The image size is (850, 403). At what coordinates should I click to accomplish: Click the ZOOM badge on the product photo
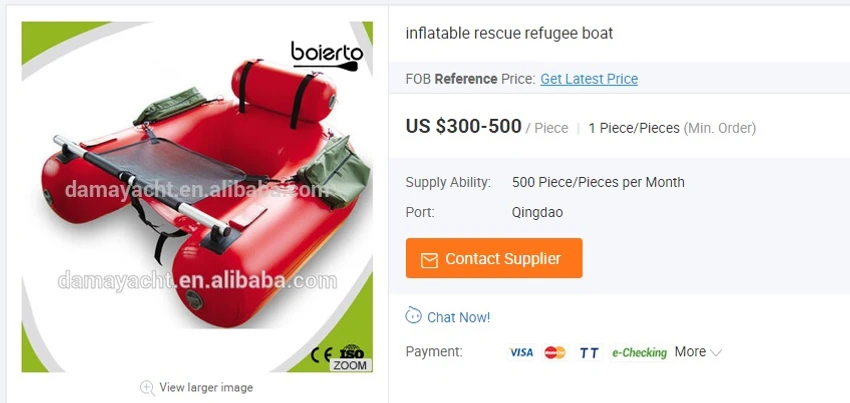coord(350,365)
